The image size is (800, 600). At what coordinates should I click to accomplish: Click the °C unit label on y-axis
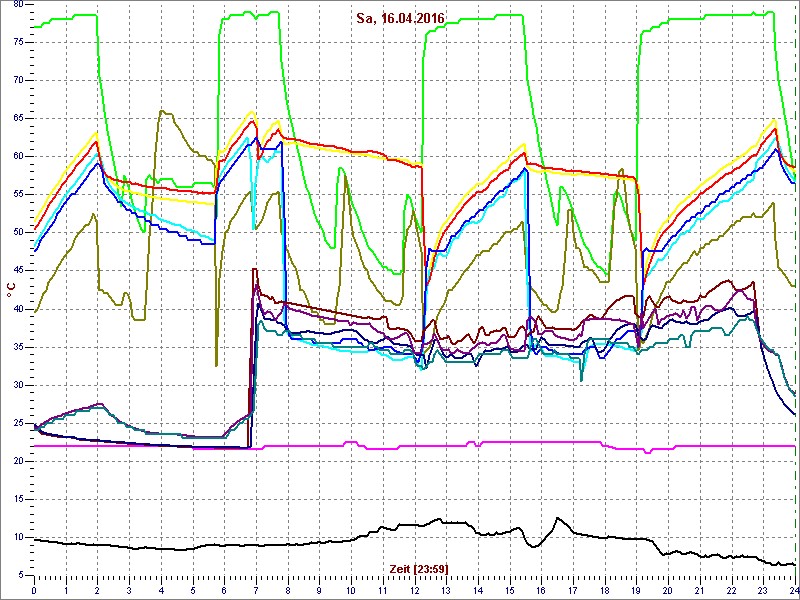(x=10, y=292)
